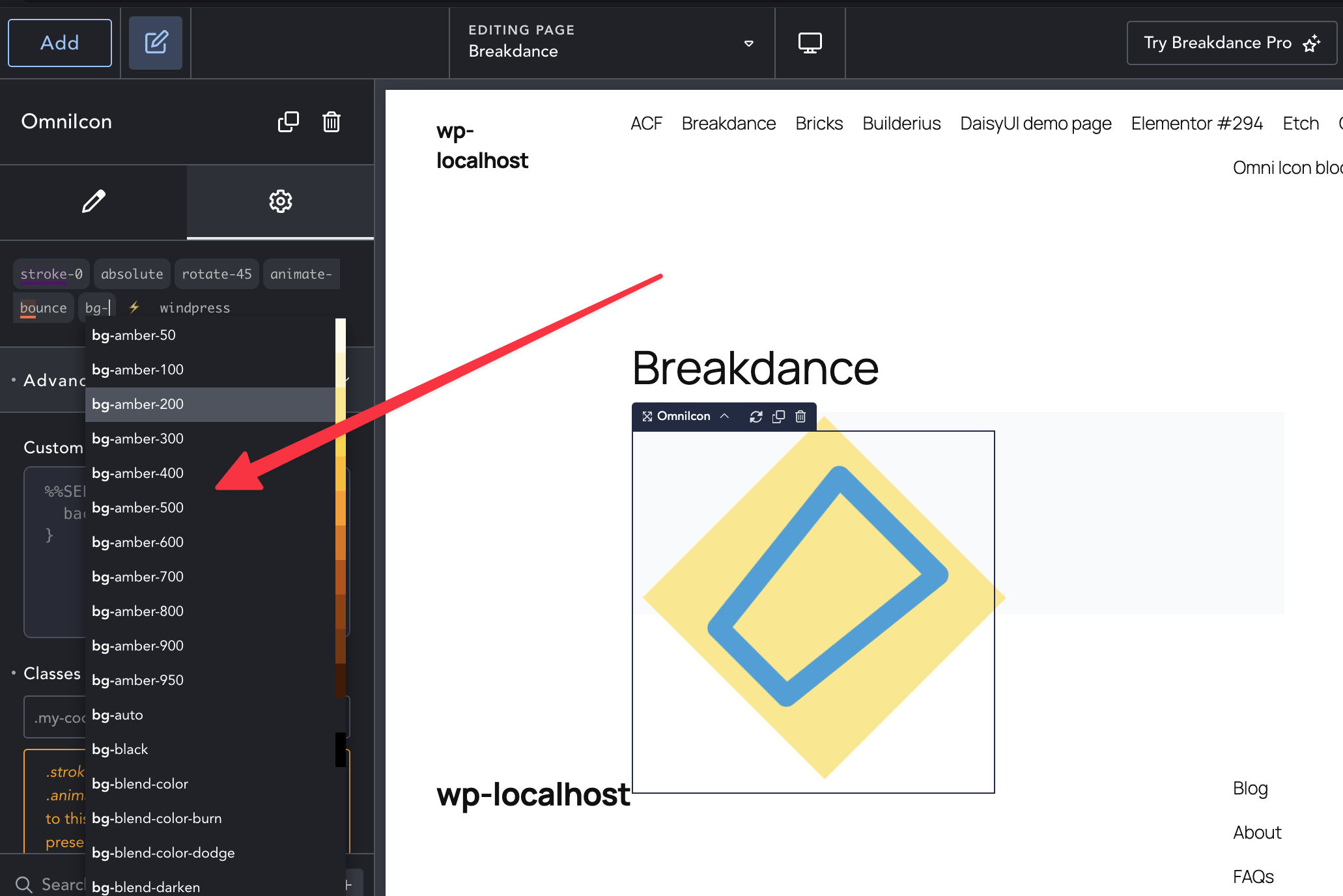Open the Builderius nav link
The image size is (1343, 896).
pos(902,124)
